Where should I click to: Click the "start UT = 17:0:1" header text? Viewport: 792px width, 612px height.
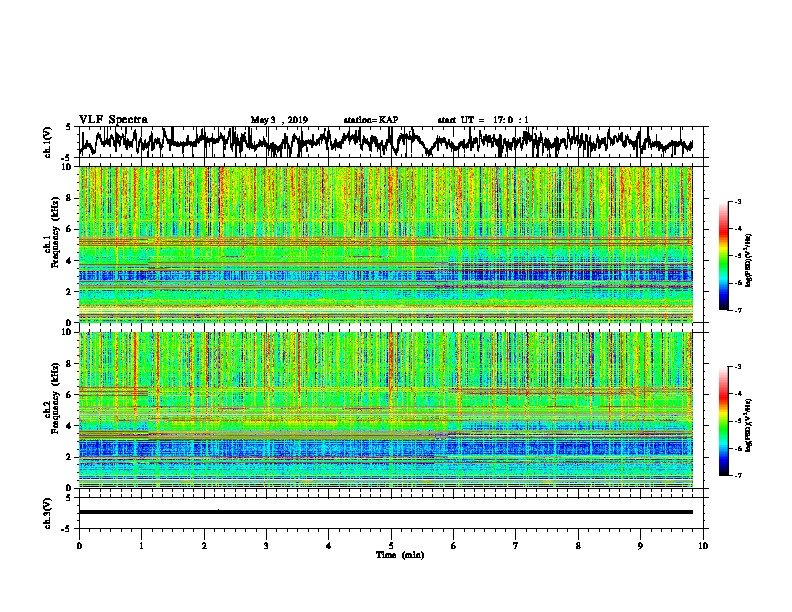click(x=483, y=120)
